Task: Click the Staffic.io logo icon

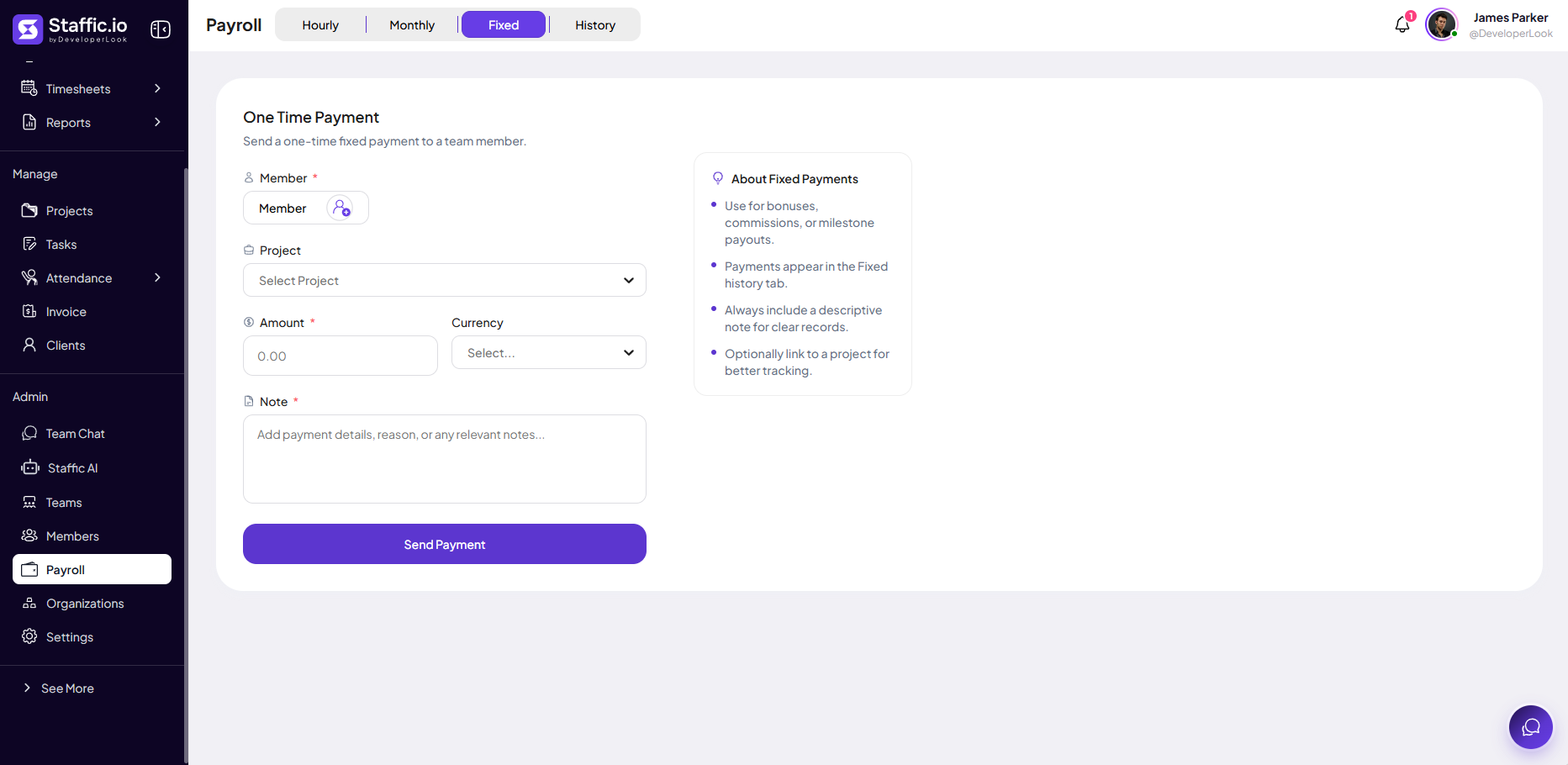Action: pos(28,29)
